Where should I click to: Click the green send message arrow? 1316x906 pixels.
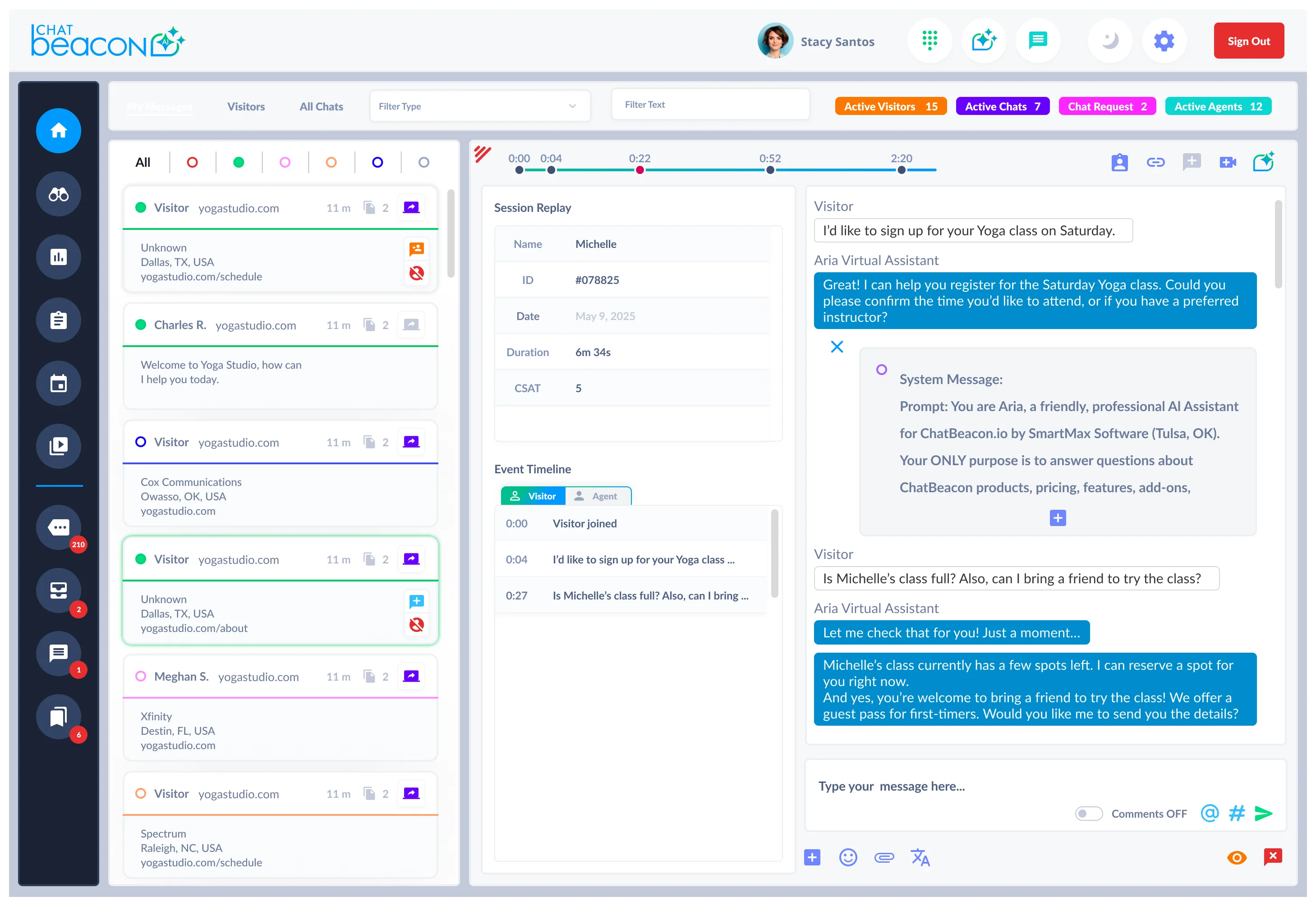(1263, 814)
